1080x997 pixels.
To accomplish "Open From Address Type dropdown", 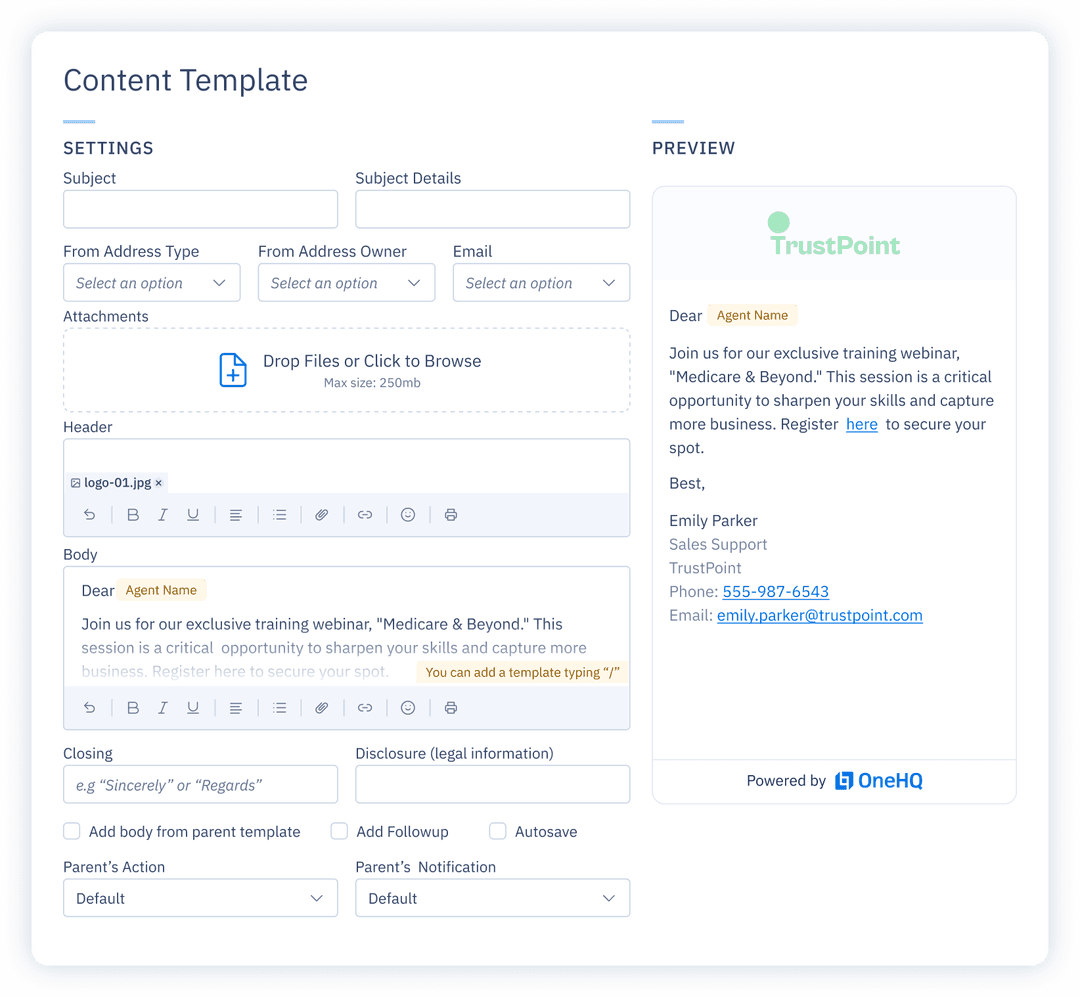I will [151, 283].
